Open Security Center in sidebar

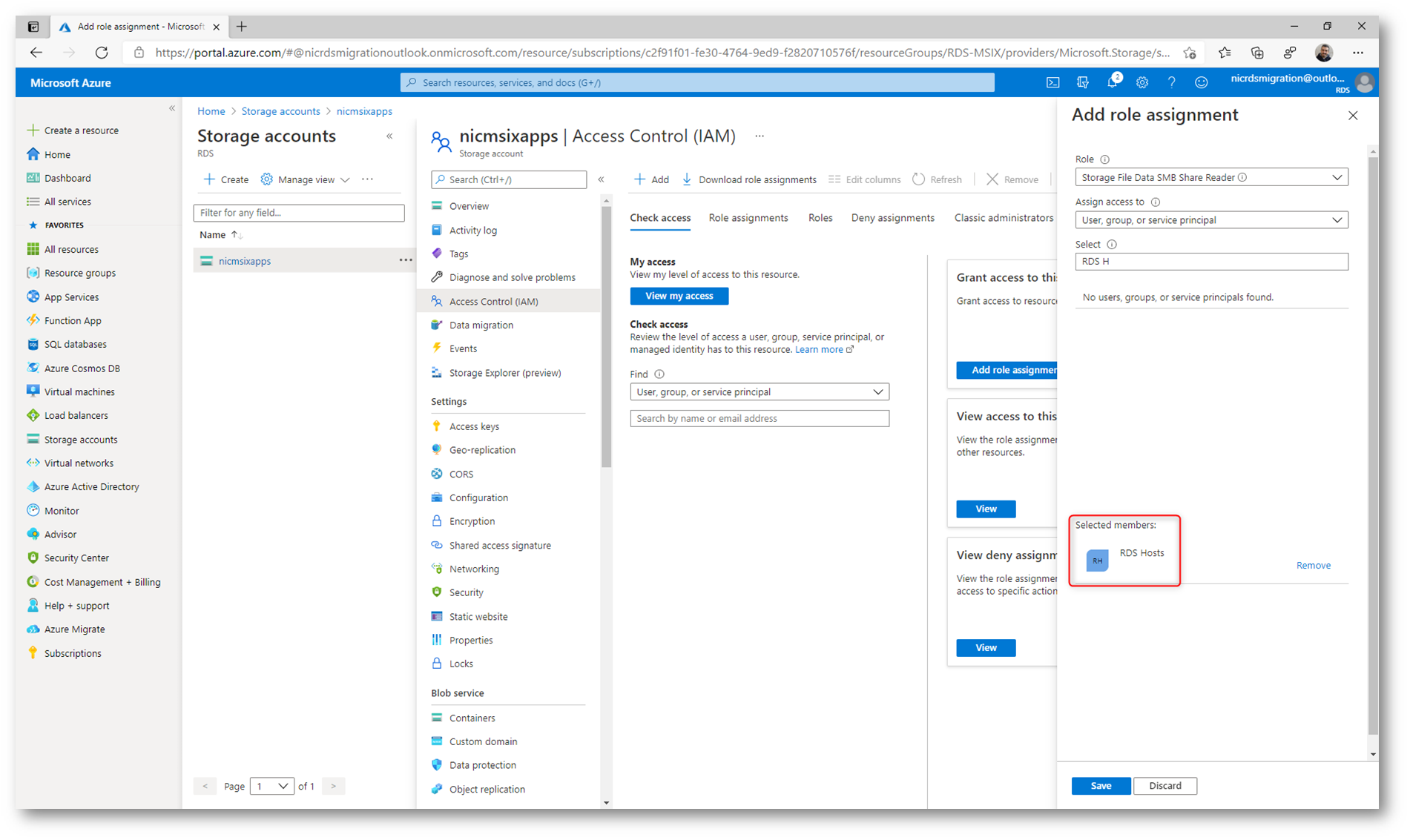68,558
